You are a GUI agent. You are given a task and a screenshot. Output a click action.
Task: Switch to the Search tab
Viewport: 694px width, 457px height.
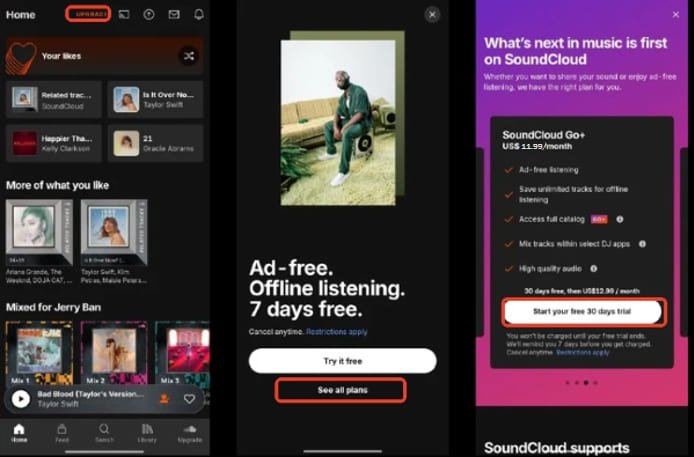coord(104,433)
